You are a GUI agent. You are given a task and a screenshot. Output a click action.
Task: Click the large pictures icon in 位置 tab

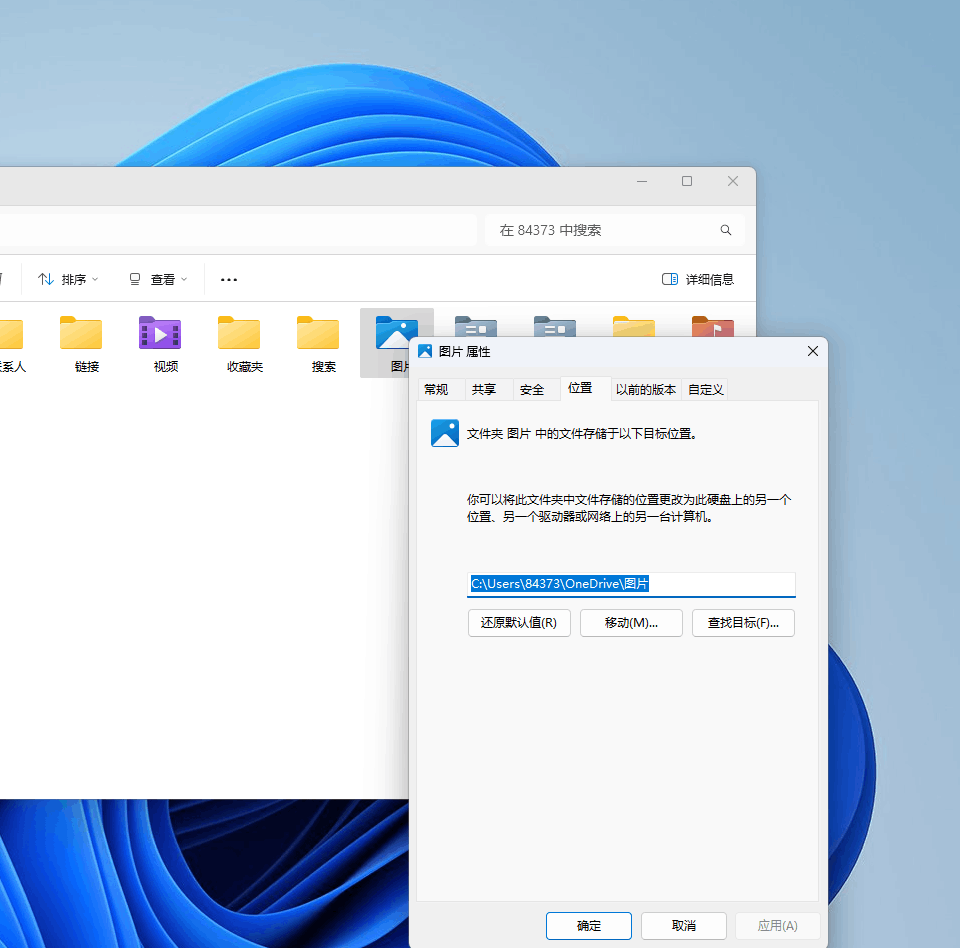point(444,433)
